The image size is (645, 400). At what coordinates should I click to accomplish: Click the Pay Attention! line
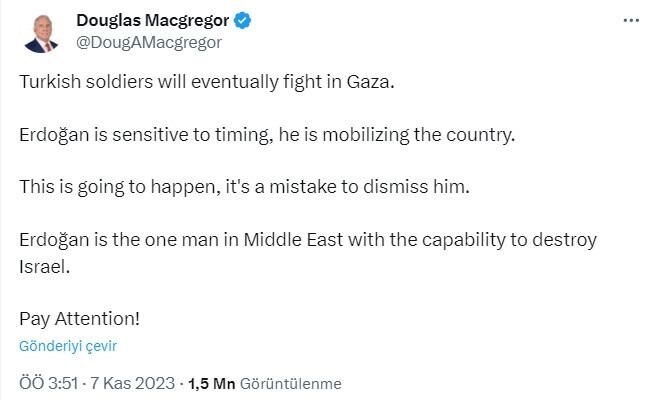(x=79, y=319)
